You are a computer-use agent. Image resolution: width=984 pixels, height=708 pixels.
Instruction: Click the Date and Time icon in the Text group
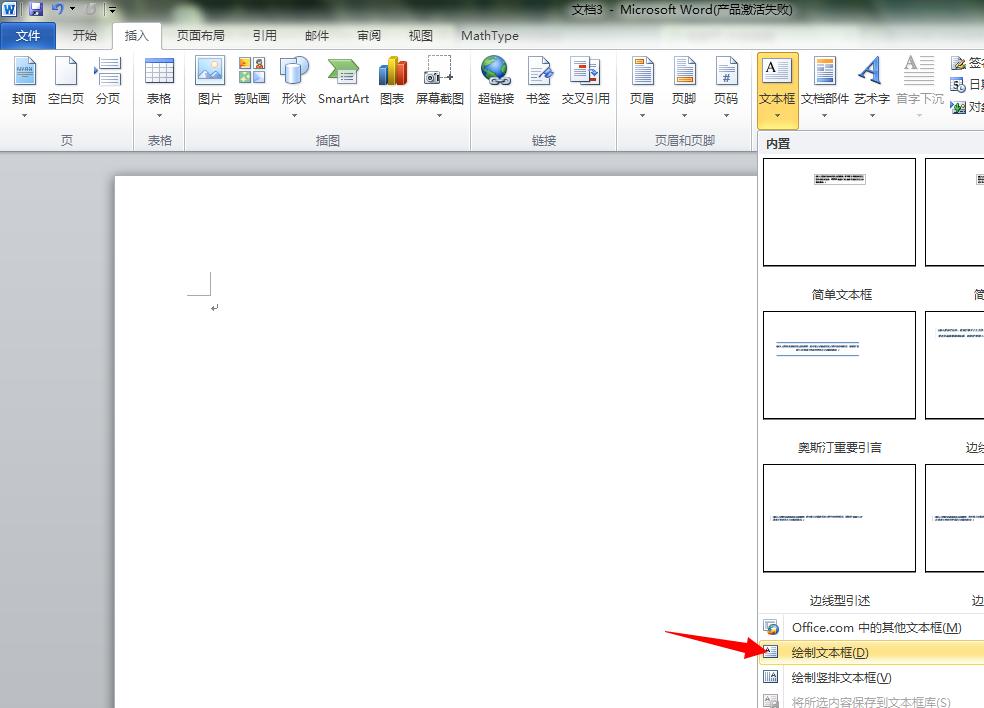click(958, 85)
